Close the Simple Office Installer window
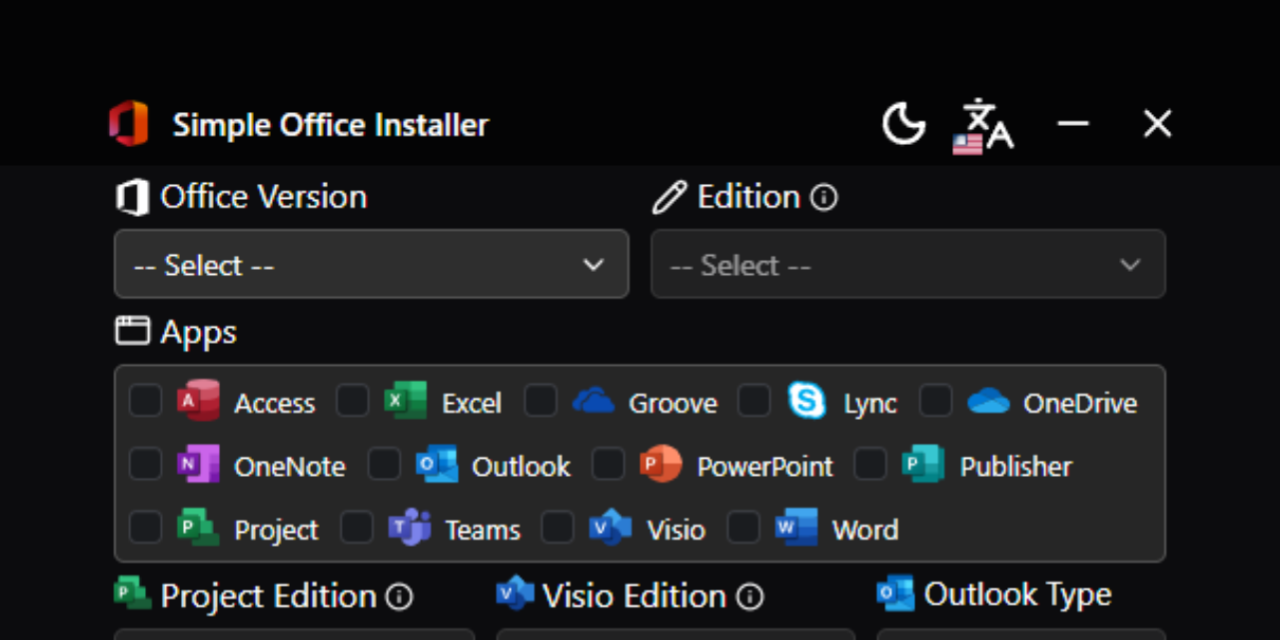 click(x=1157, y=124)
